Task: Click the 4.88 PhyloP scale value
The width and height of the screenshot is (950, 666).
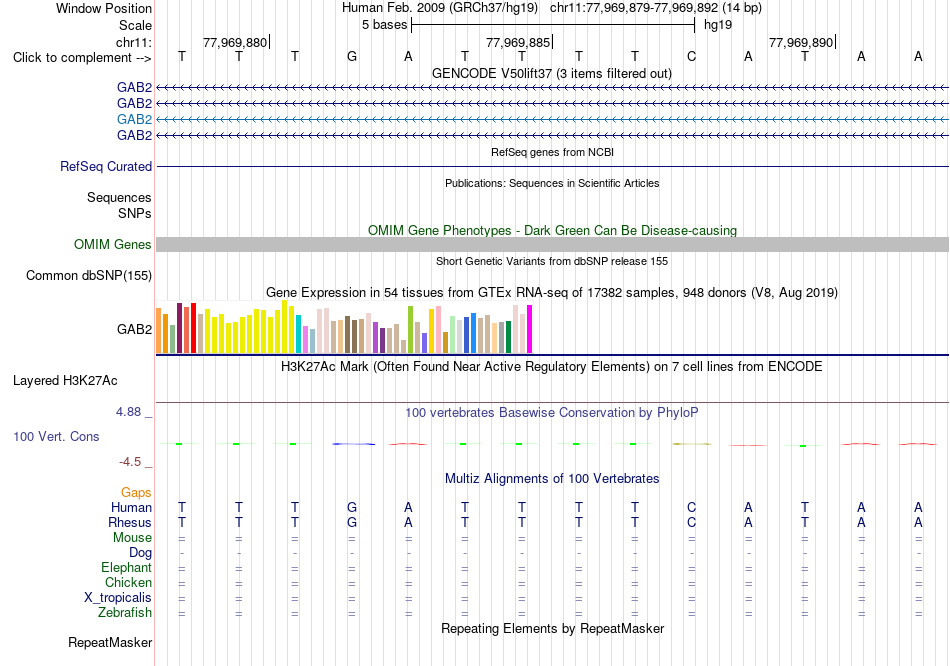Action: pyautogui.click(x=128, y=412)
